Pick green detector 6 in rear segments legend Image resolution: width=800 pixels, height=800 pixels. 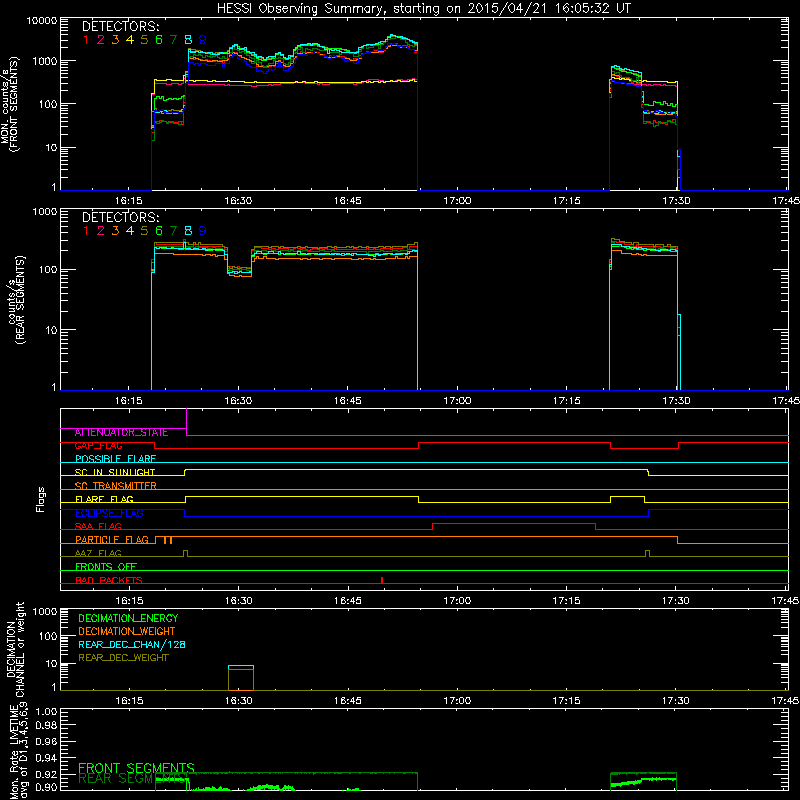pyautogui.click(x=159, y=231)
